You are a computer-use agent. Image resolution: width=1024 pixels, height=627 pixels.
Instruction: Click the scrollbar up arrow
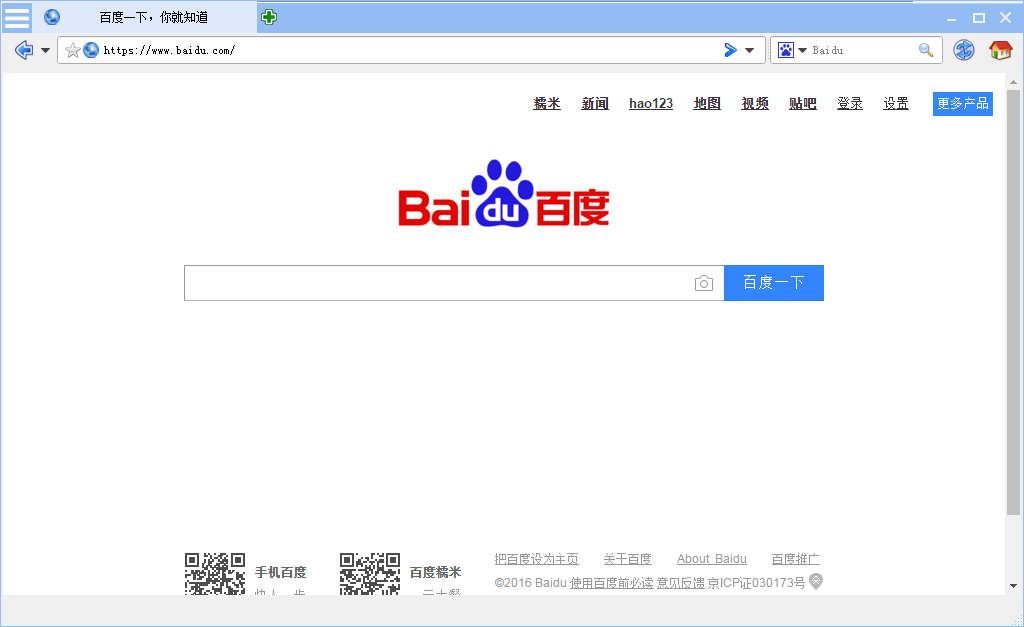(1013, 82)
